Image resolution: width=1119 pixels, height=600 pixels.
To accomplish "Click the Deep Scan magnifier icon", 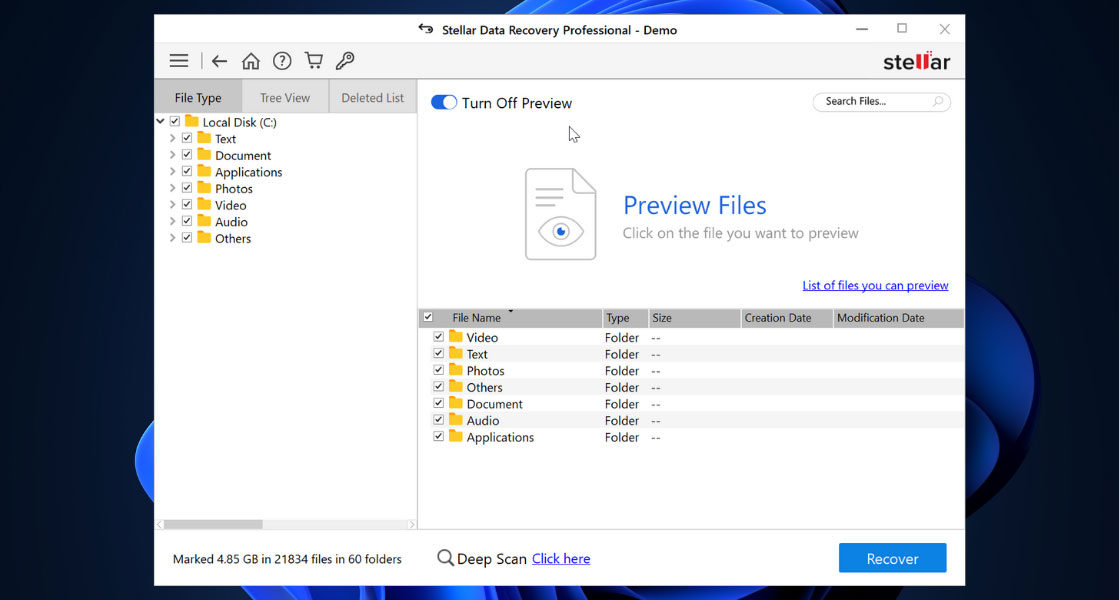I will 444,558.
